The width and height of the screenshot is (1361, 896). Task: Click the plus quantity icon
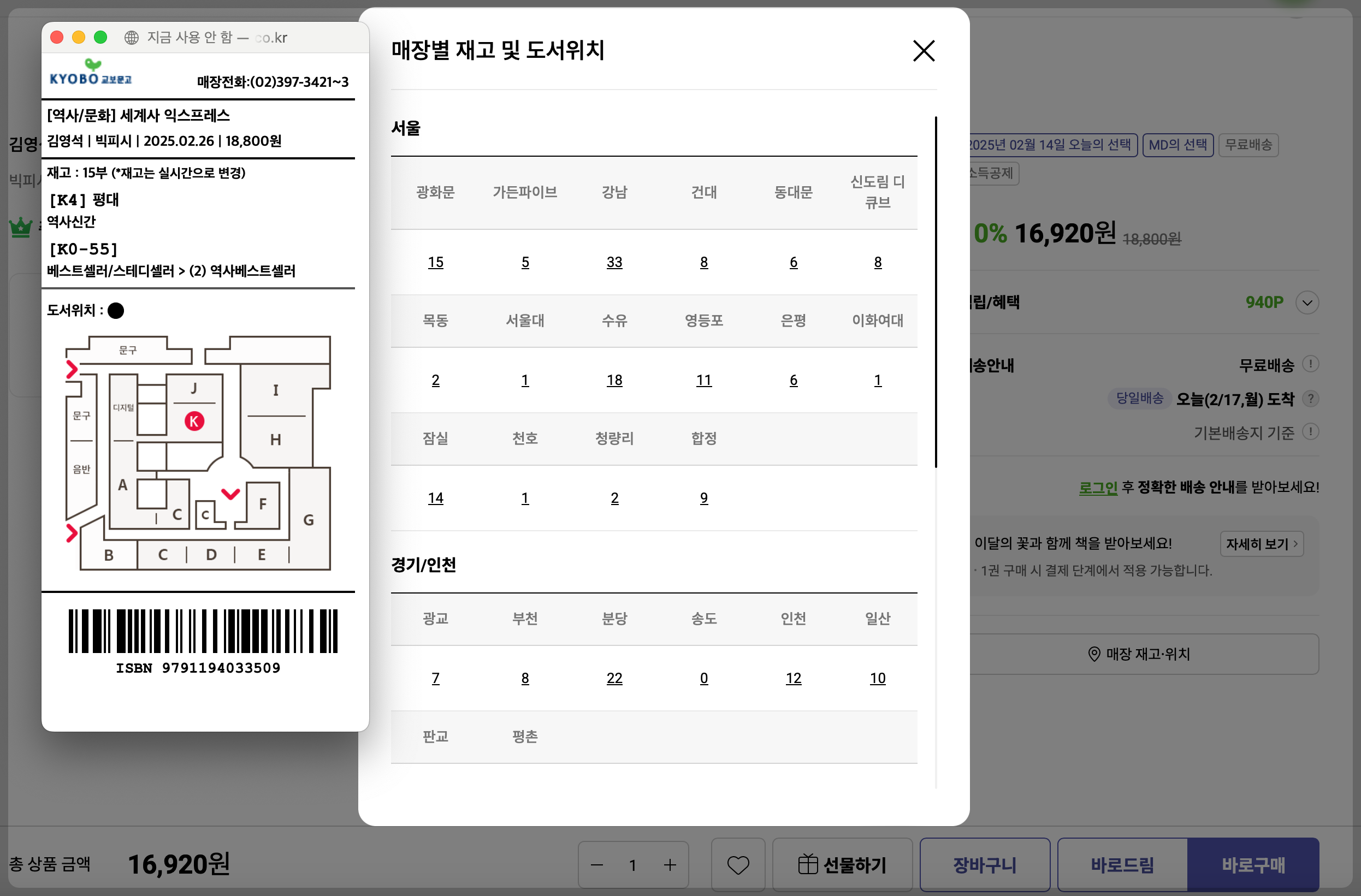tap(670, 865)
